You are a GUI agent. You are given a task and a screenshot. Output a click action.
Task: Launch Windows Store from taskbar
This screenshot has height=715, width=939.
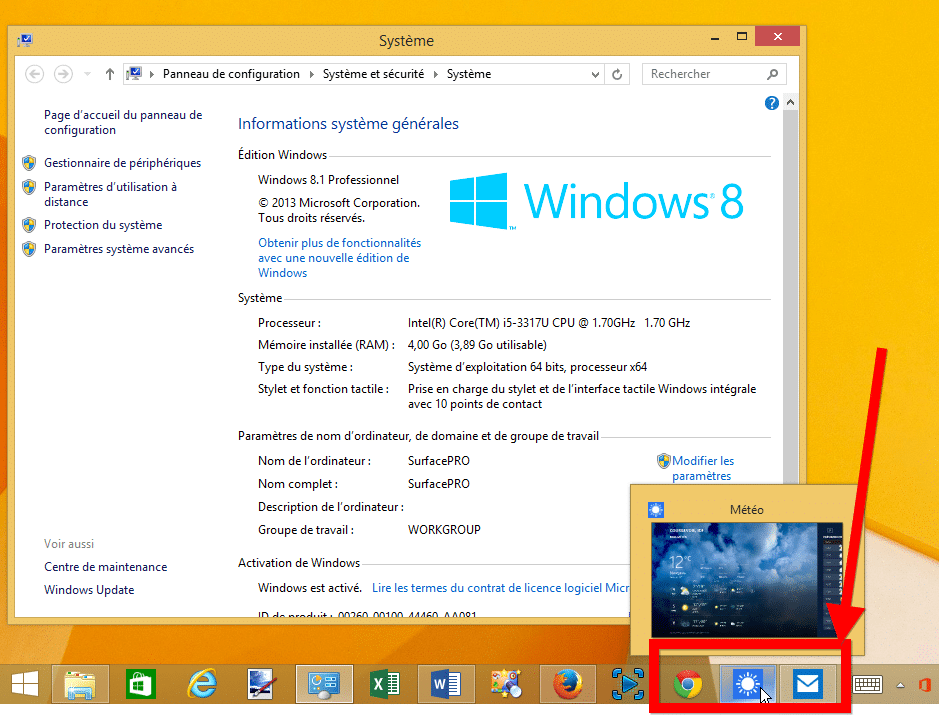pyautogui.click(x=141, y=683)
